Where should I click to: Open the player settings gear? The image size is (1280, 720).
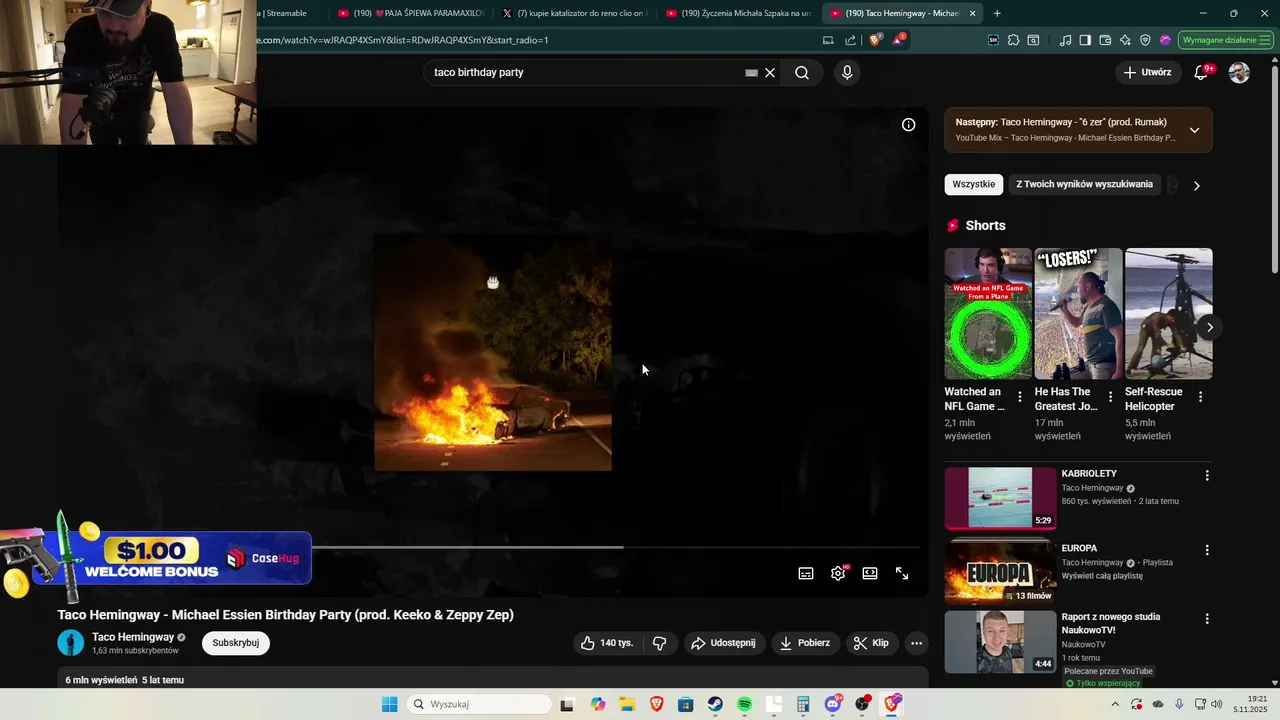click(x=838, y=573)
